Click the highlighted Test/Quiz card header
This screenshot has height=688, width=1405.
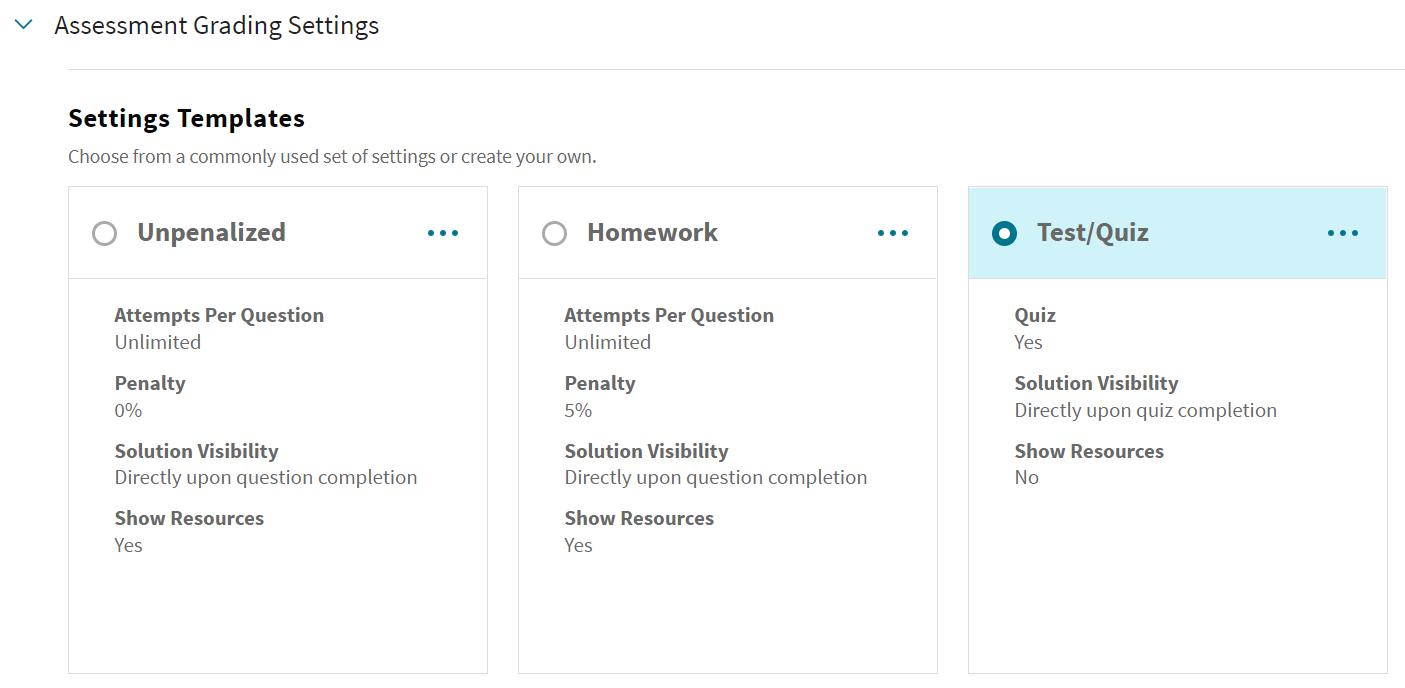coord(1177,232)
